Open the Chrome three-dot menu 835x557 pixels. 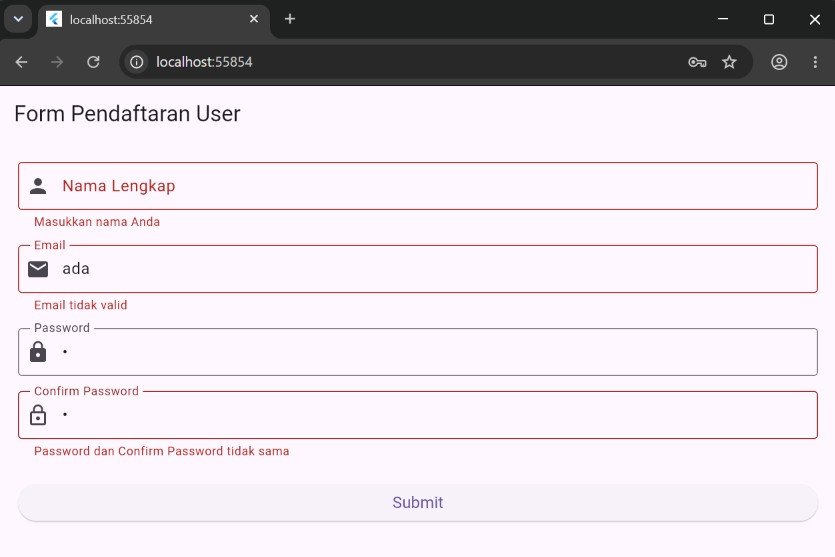(815, 62)
